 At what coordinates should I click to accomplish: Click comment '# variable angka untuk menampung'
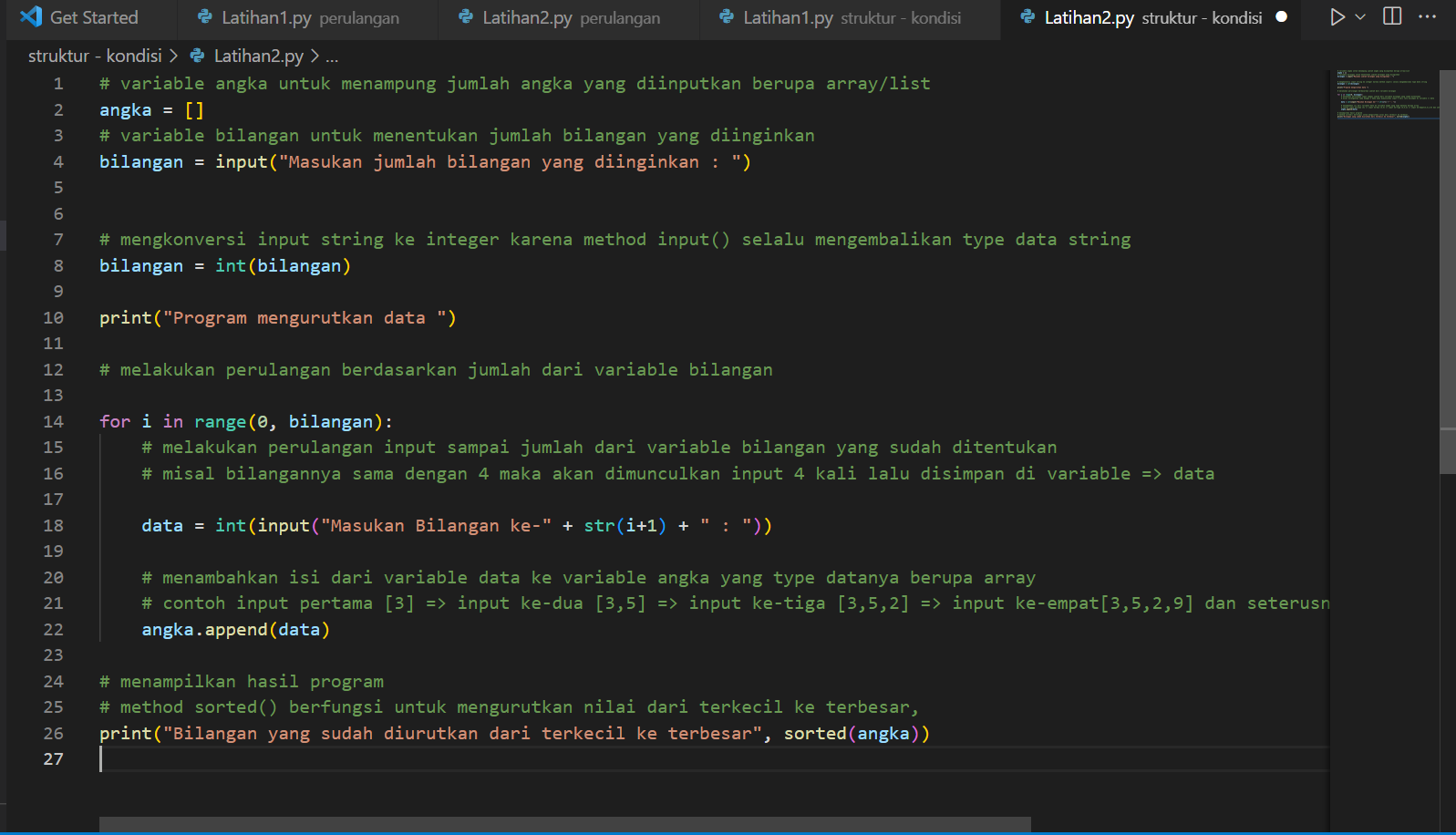tap(515, 83)
